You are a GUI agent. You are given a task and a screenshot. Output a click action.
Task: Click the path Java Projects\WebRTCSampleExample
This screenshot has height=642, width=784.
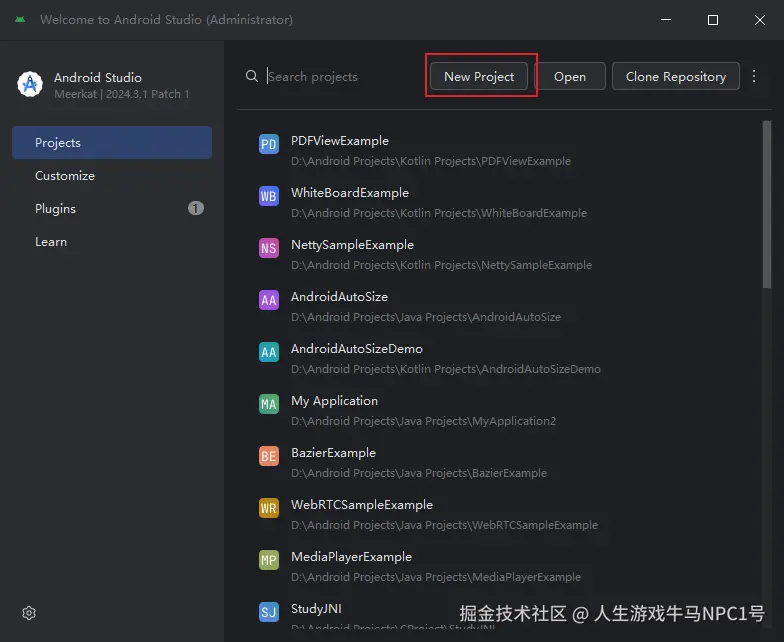click(x=444, y=525)
